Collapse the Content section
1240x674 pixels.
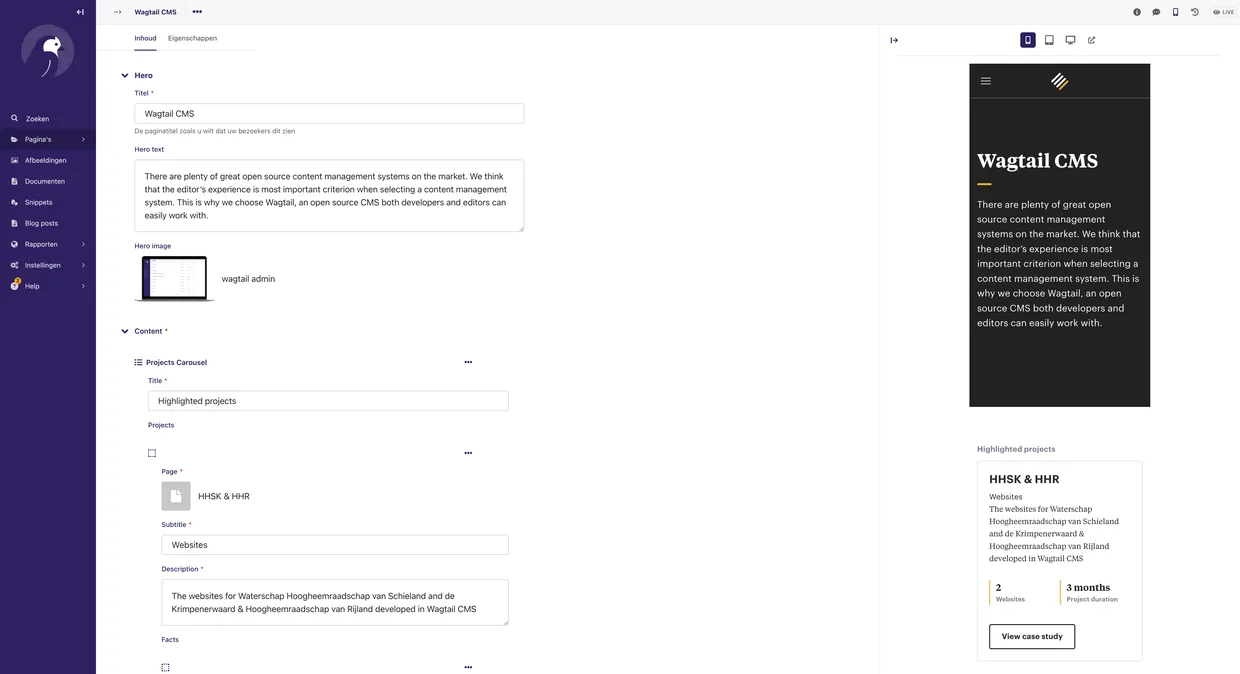click(125, 330)
